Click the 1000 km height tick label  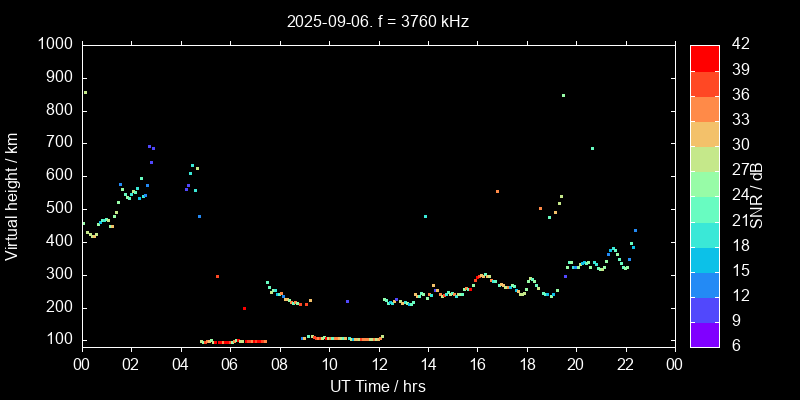[x=54, y=45]
